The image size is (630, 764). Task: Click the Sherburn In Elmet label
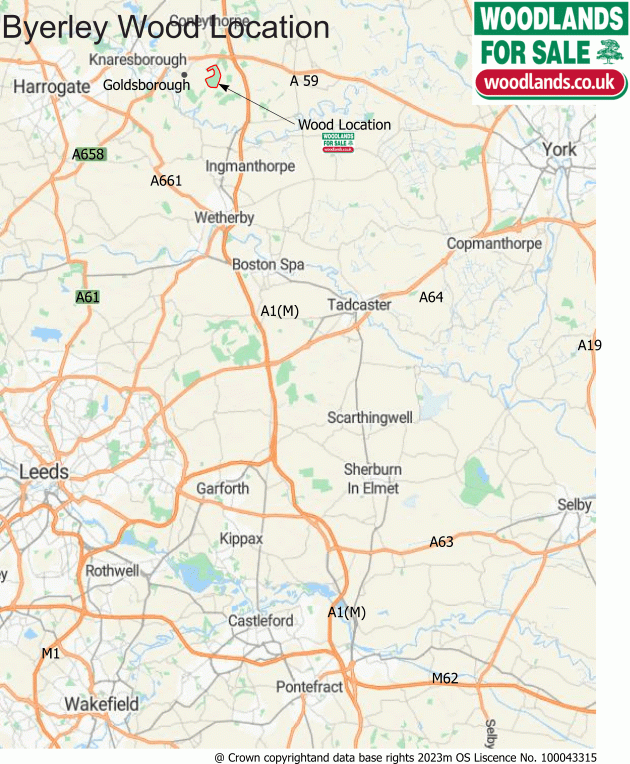373,478
